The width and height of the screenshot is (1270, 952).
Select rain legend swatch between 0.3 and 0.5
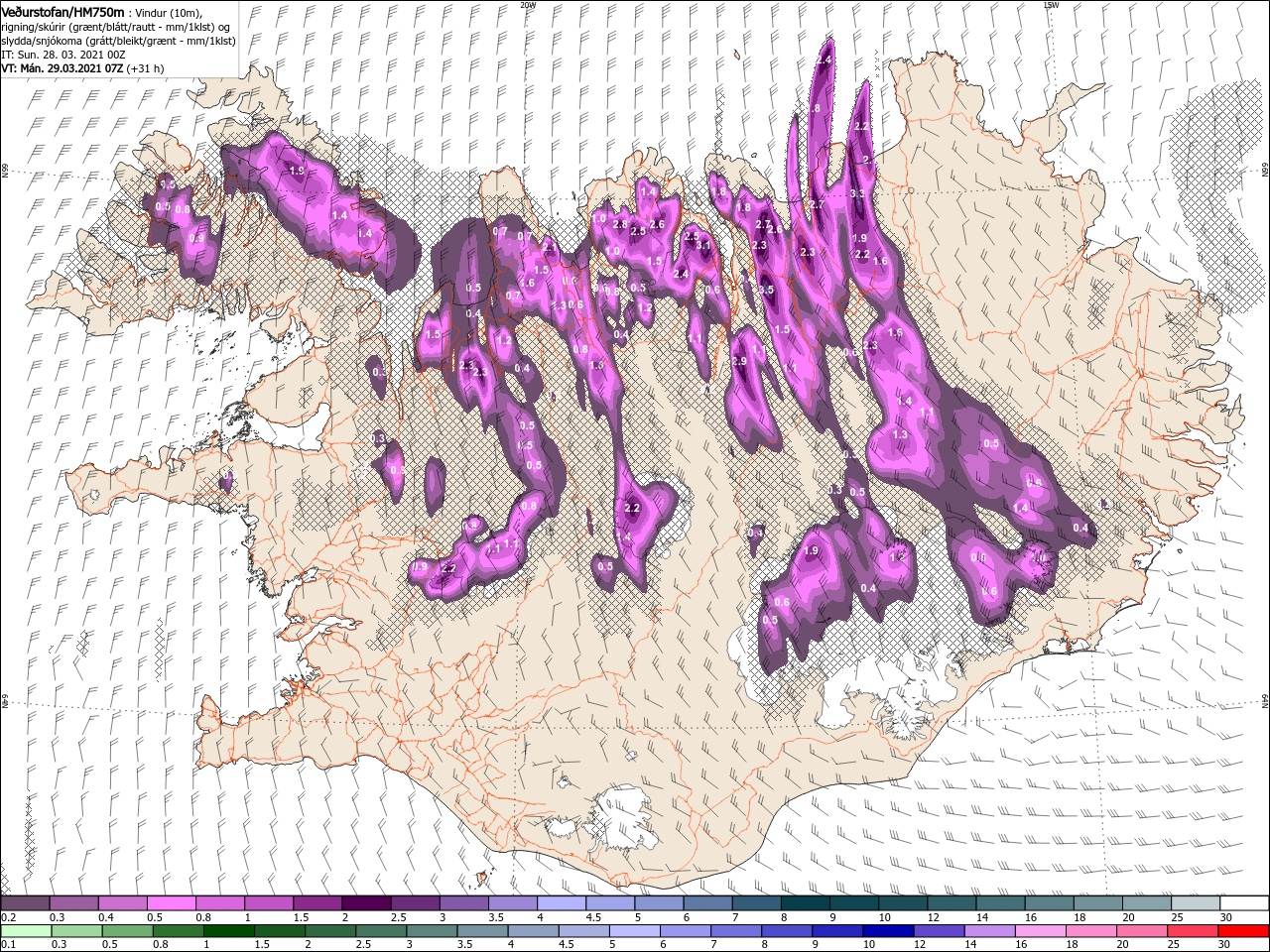pyautogui.click(x=76, y=931)
